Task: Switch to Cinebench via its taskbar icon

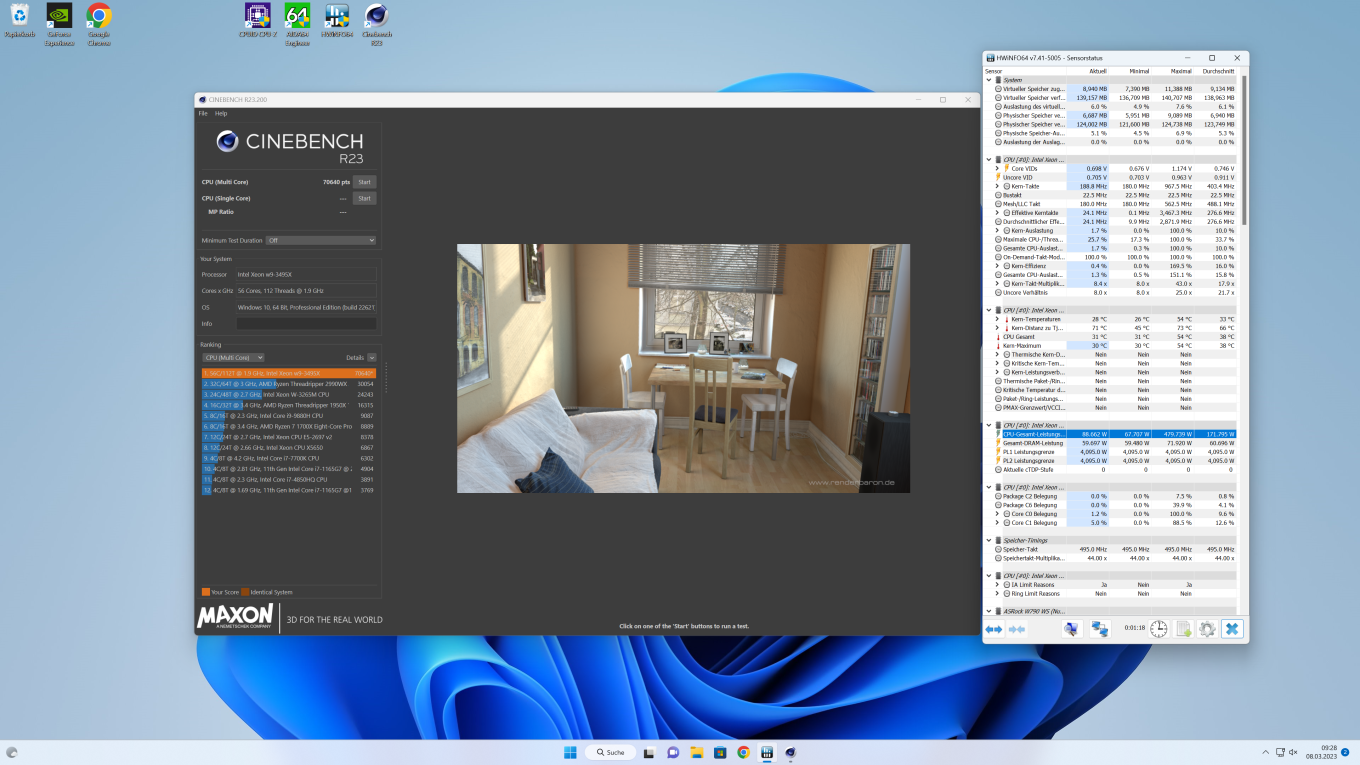Action: tap(790, 752)
